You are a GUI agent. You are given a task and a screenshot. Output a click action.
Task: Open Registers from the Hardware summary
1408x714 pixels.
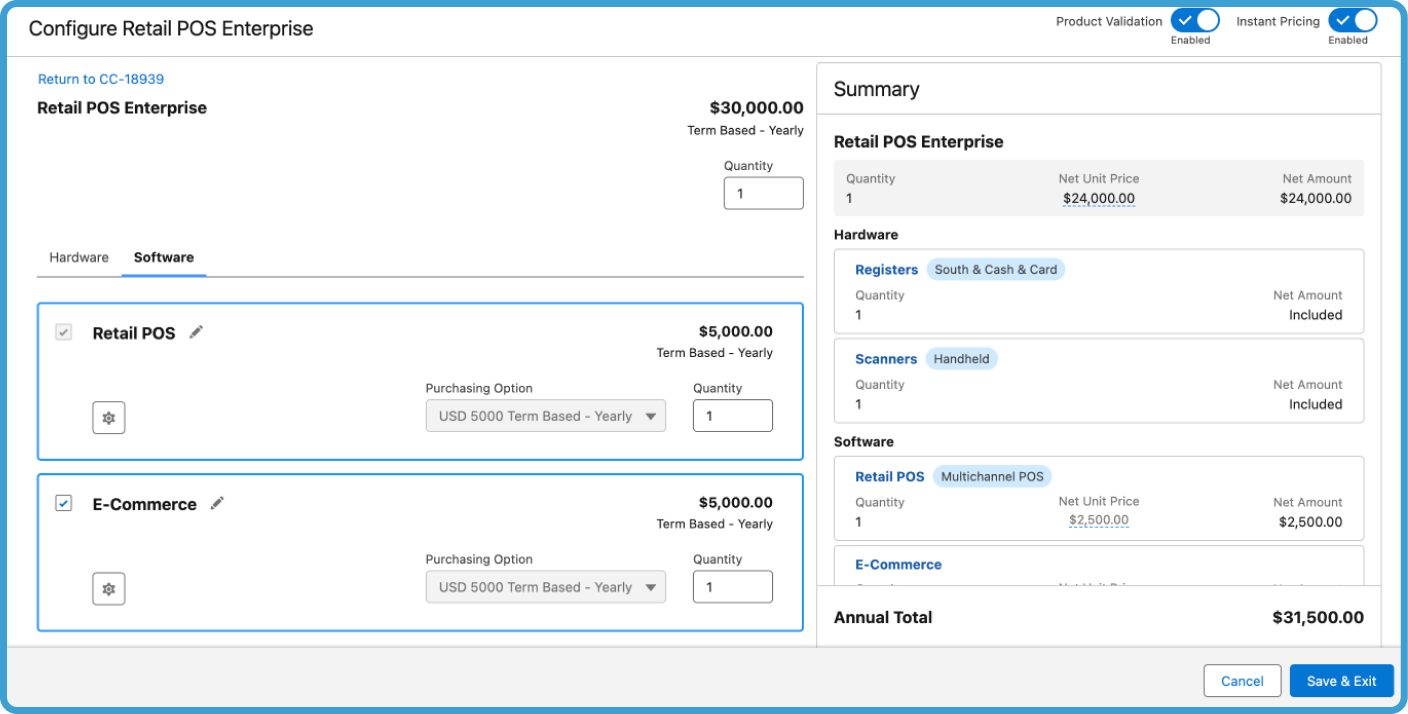886,269
